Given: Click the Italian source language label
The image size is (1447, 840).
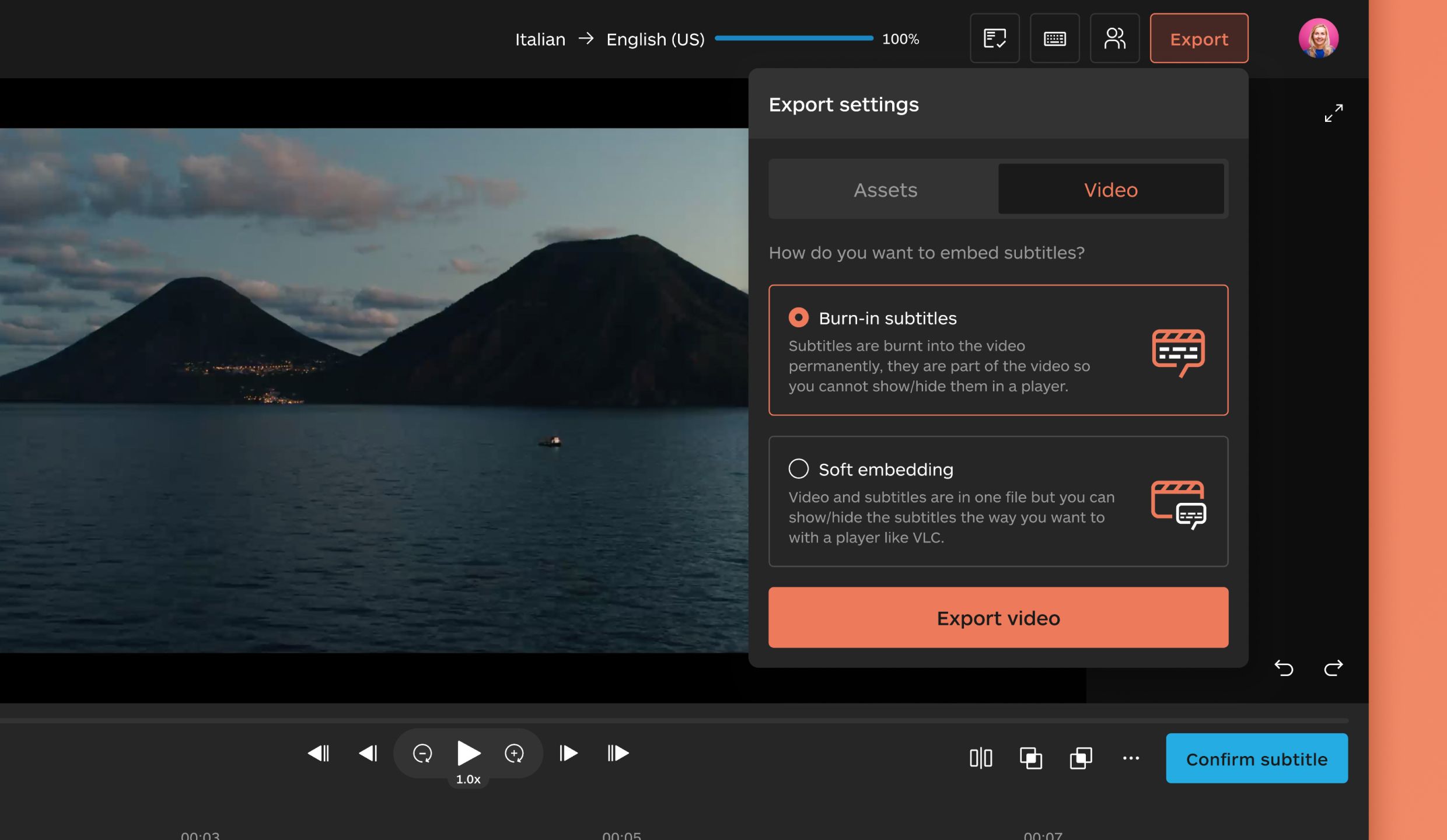Looking at the screenshot, I should click(540, 39).
